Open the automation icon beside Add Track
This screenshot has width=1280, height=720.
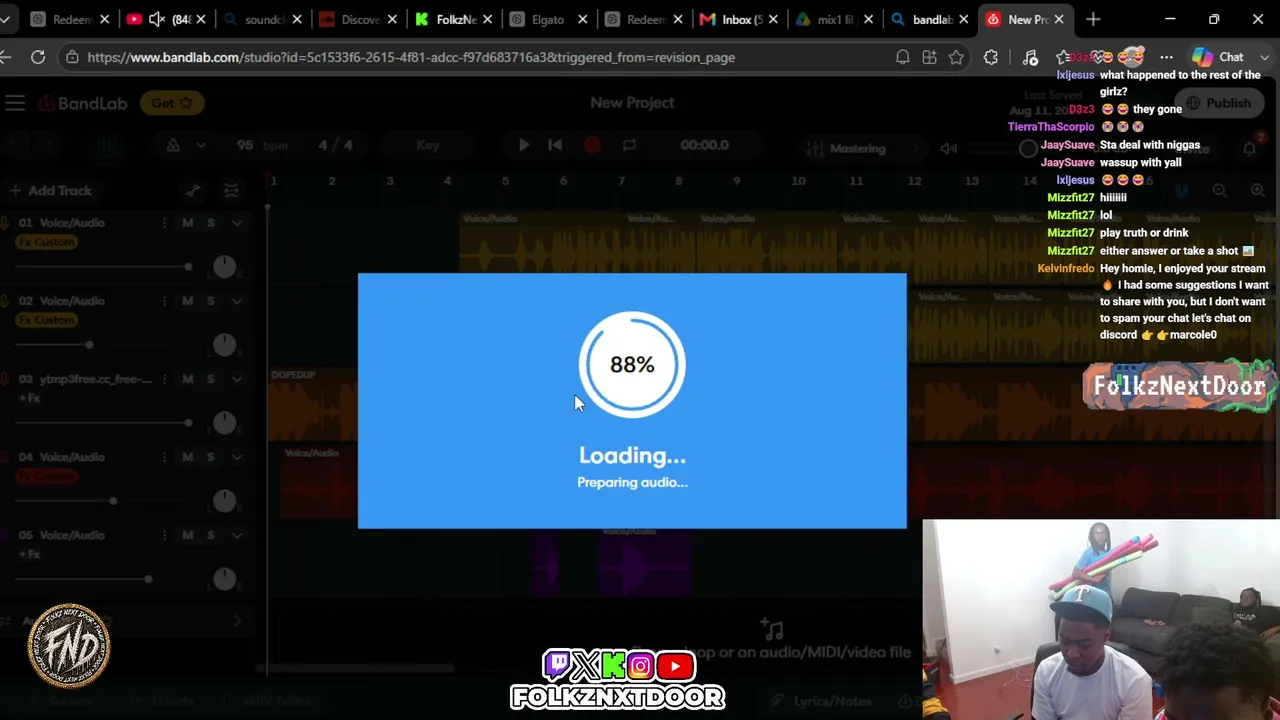[x=193, y=190]
